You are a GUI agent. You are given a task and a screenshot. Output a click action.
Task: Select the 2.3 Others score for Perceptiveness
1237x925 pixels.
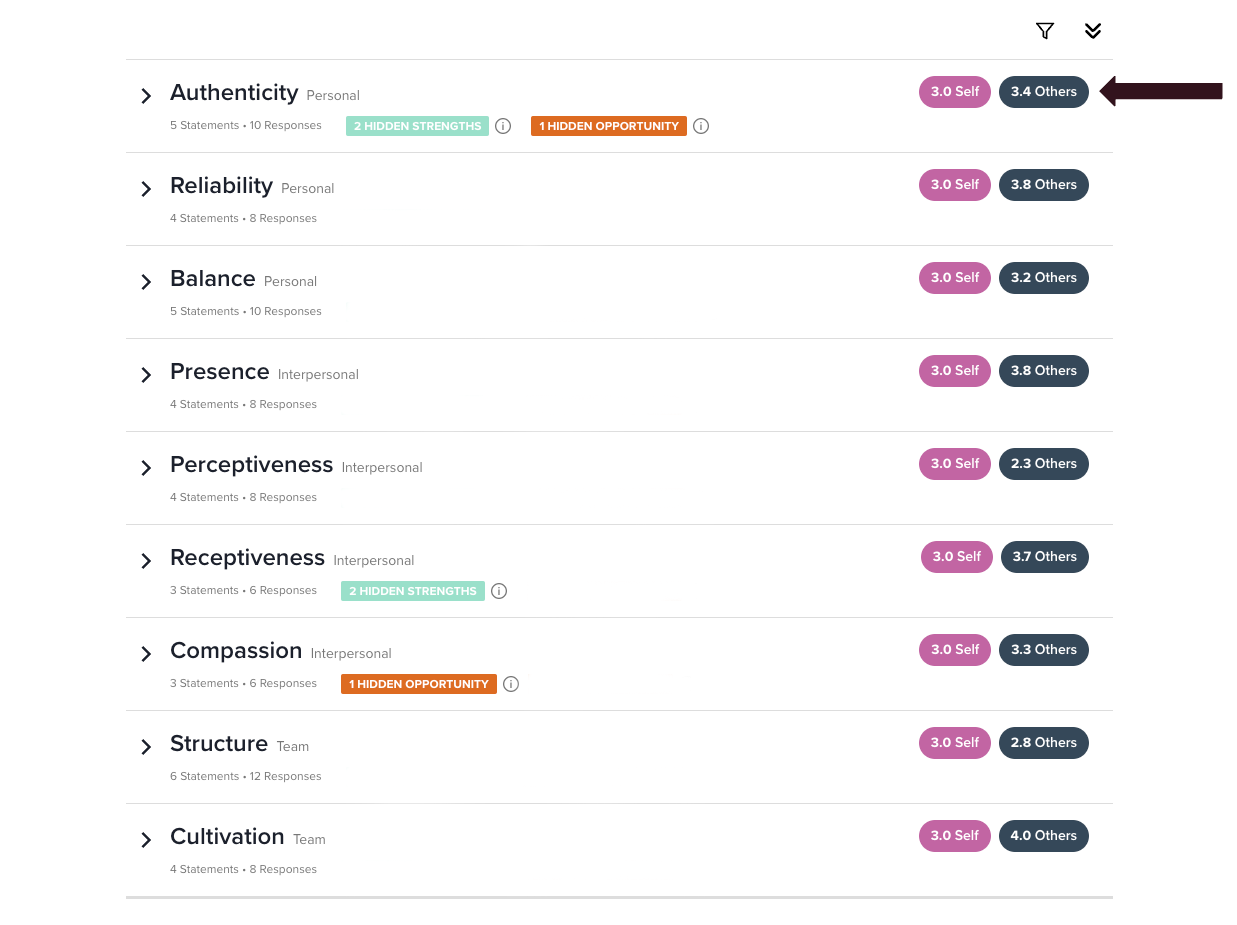[1044, 464]
